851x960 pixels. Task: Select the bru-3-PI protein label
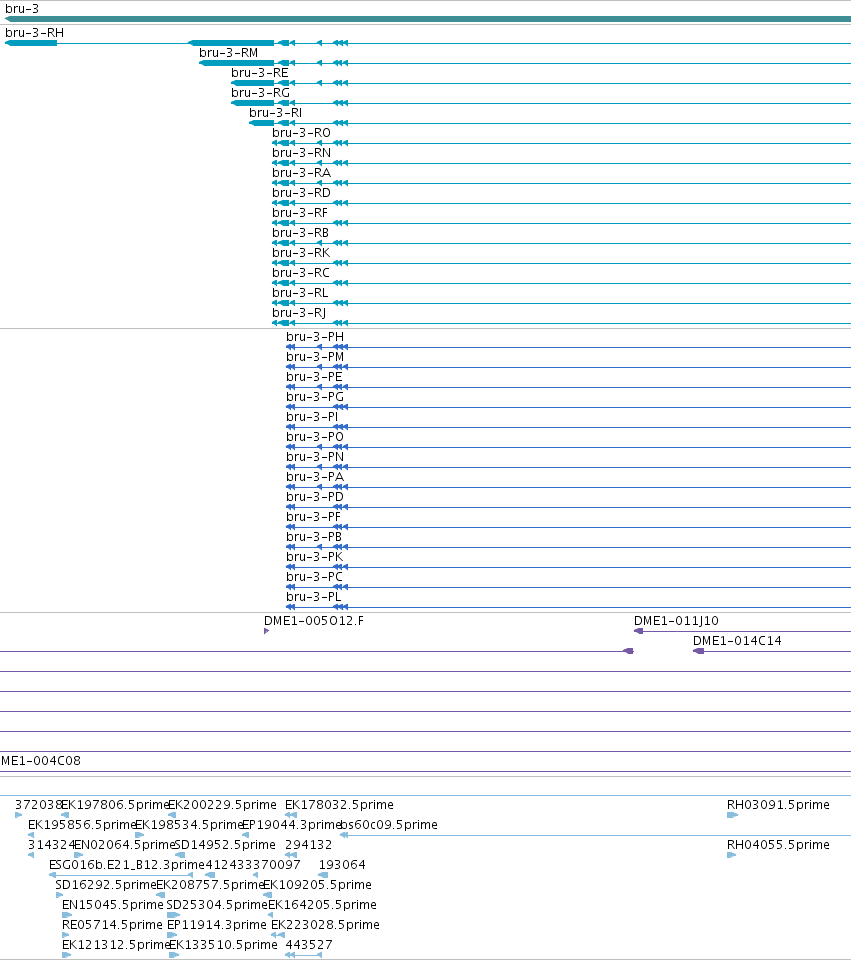312,417
